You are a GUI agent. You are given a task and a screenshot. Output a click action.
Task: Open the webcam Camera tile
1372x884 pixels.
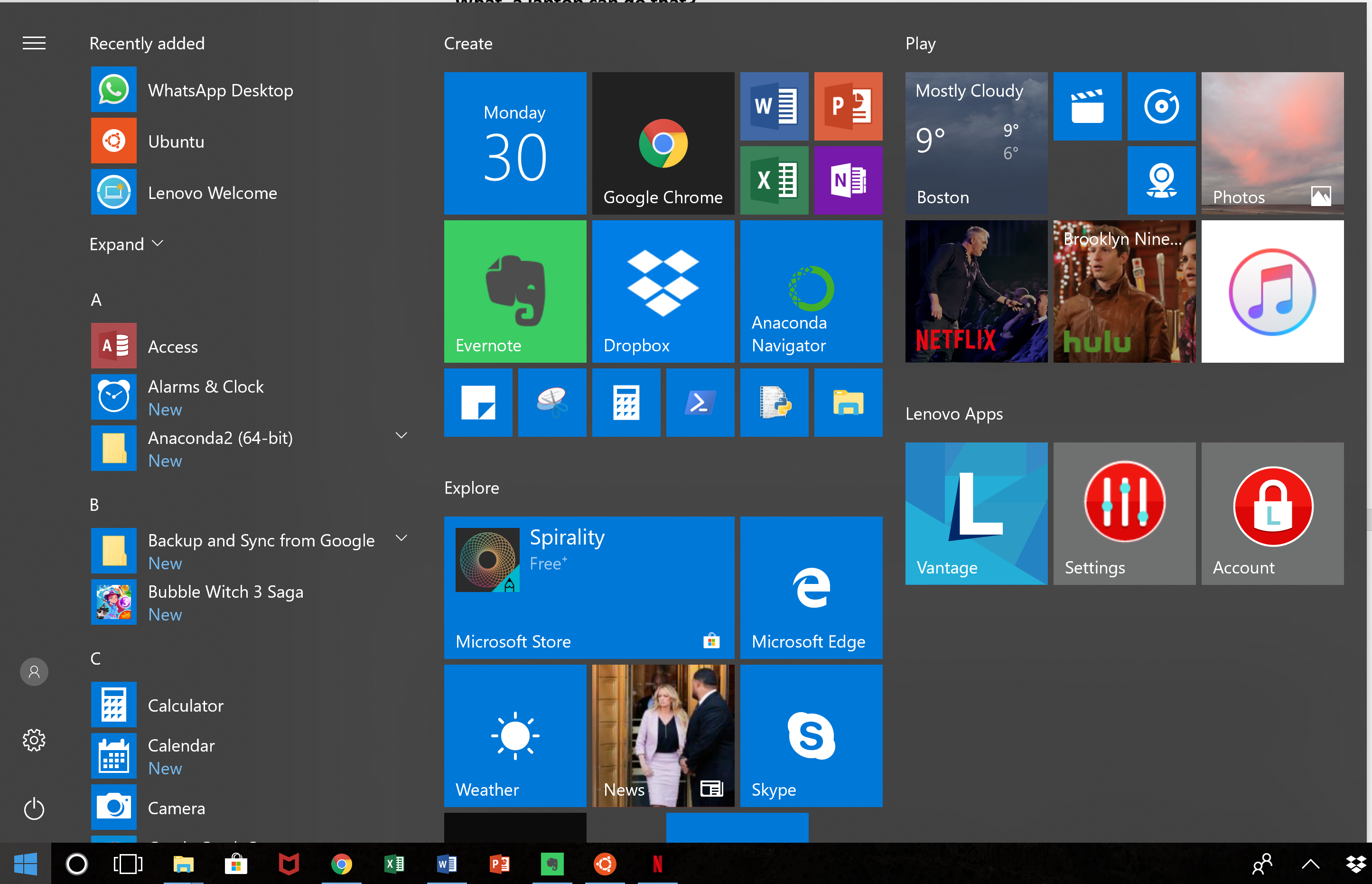pos(1161,180)
